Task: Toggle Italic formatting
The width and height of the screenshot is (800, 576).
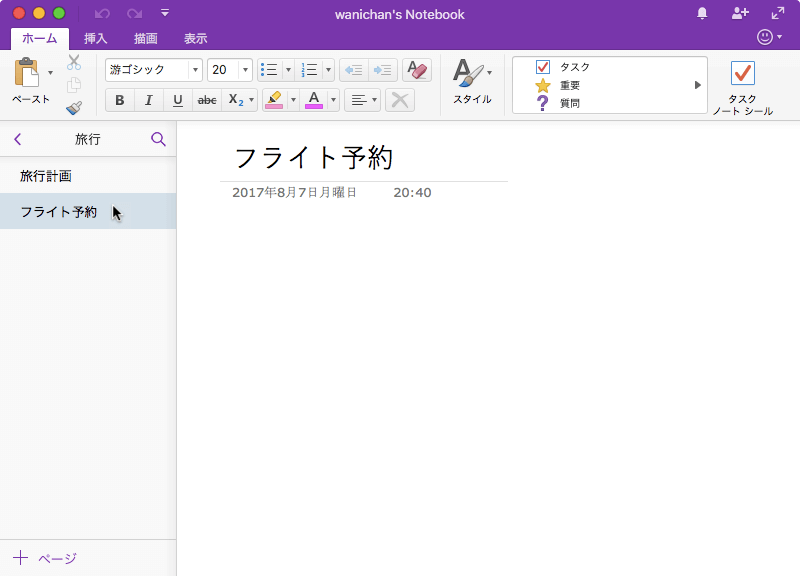Action: click(x=148, y=100)
